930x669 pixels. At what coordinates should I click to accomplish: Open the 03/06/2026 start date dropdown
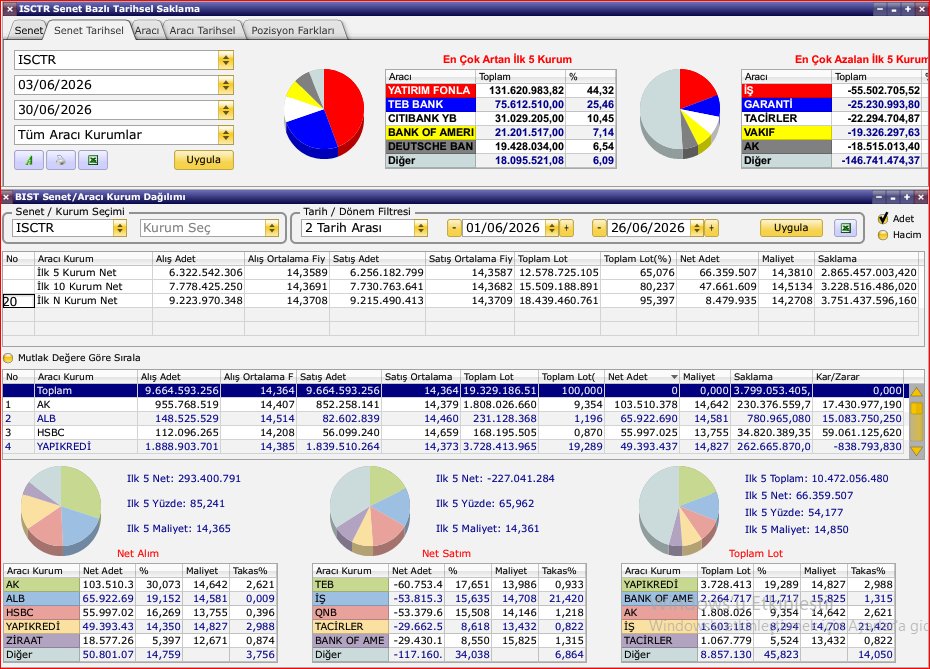225,85
